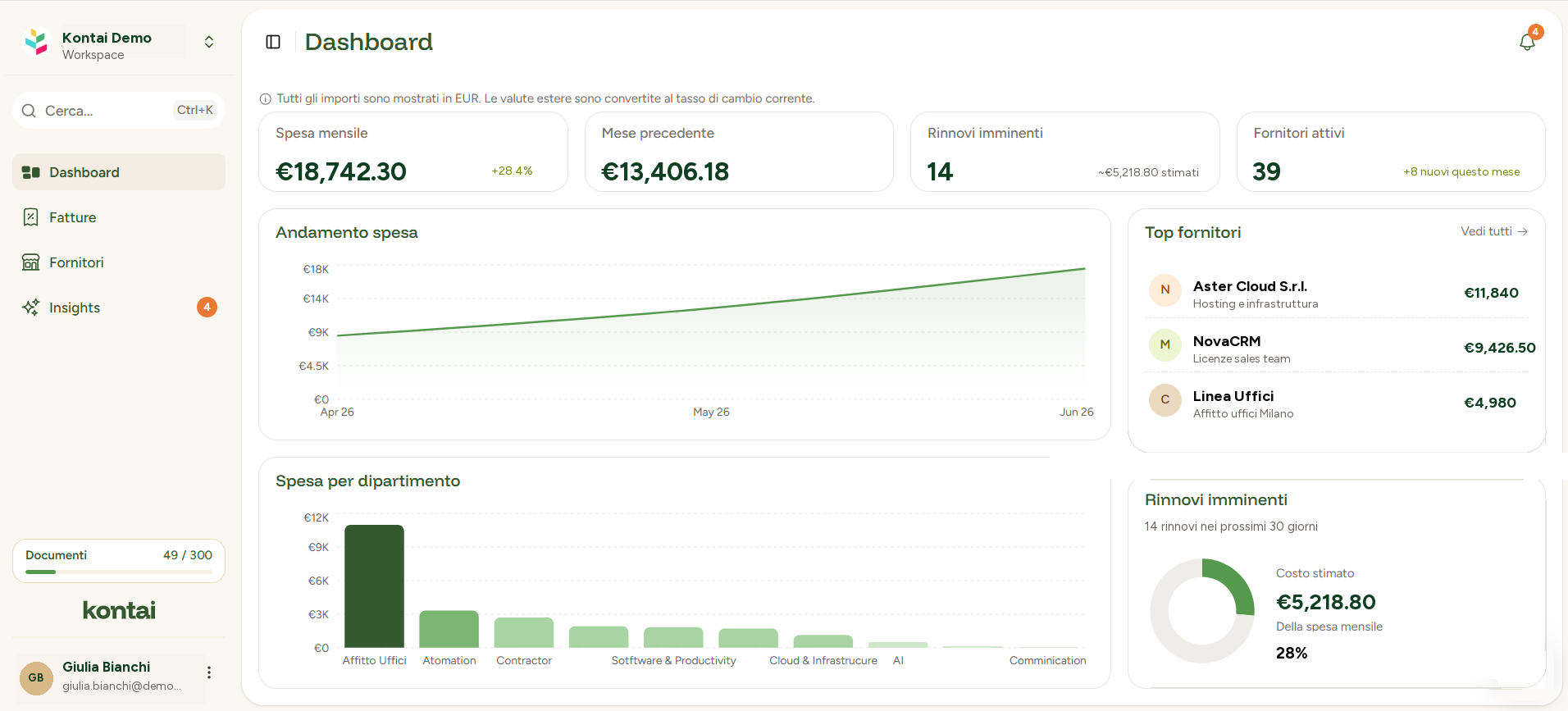Click the Linea Uffici C avatar

1165,399
